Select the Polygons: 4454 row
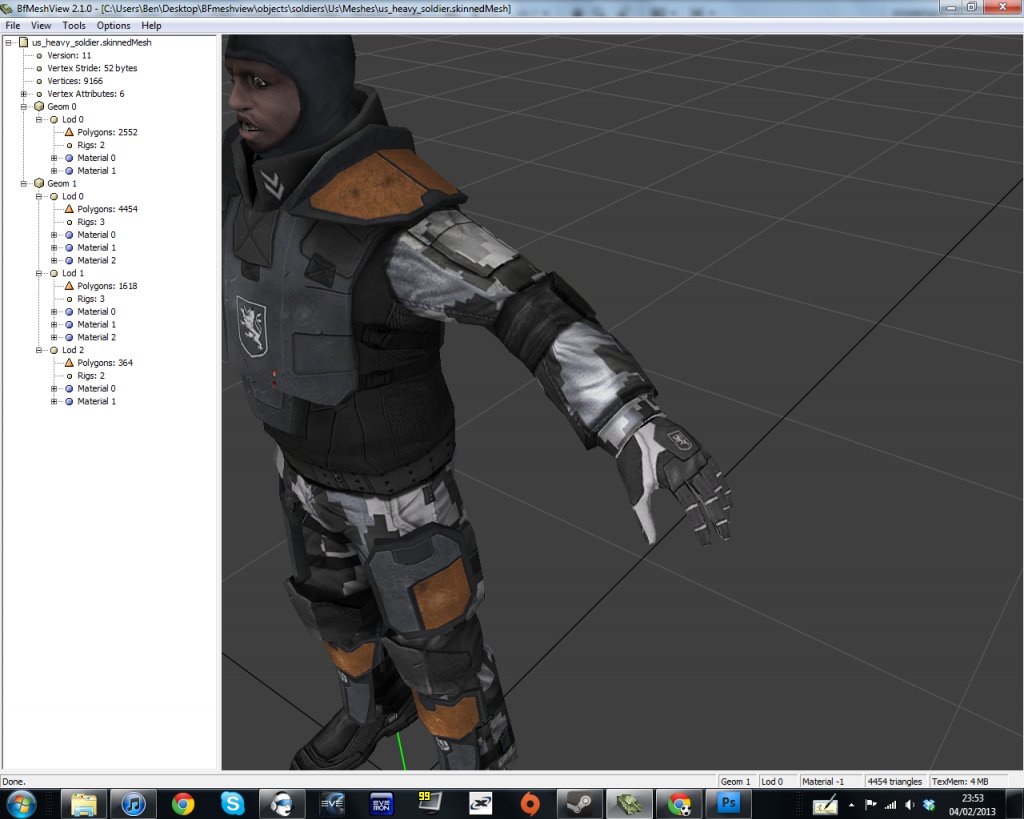This screenshot has width=1024, height=819. tap(107, 209)
